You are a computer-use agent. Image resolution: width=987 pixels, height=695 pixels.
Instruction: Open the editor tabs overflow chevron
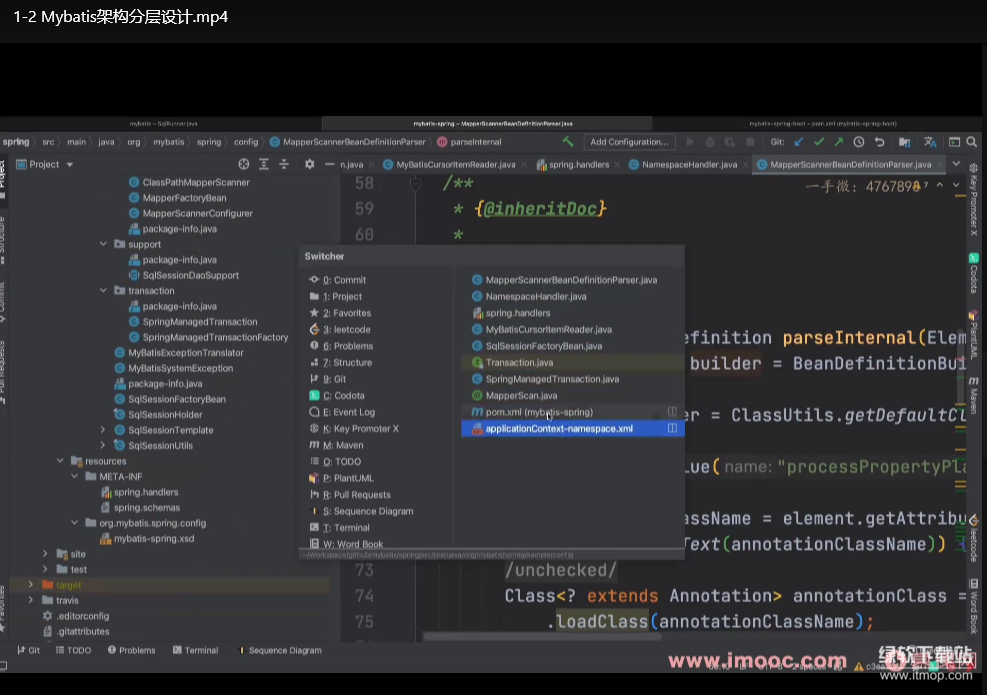pyautogui.click(x=956, y=164)
